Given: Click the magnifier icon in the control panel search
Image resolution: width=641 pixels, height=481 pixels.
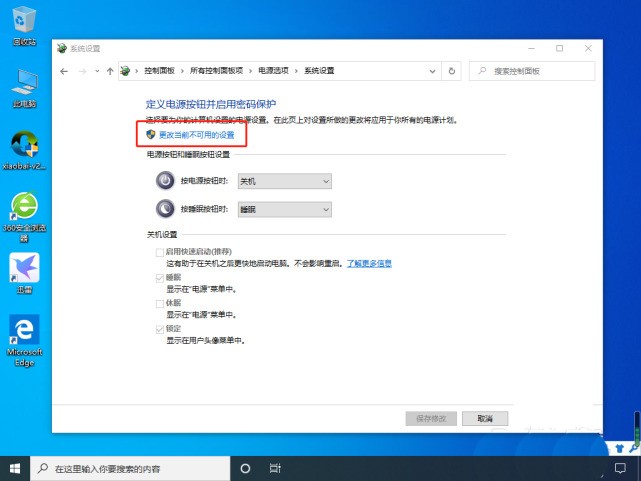Looking at the screenshot, I should pos(482,71).
